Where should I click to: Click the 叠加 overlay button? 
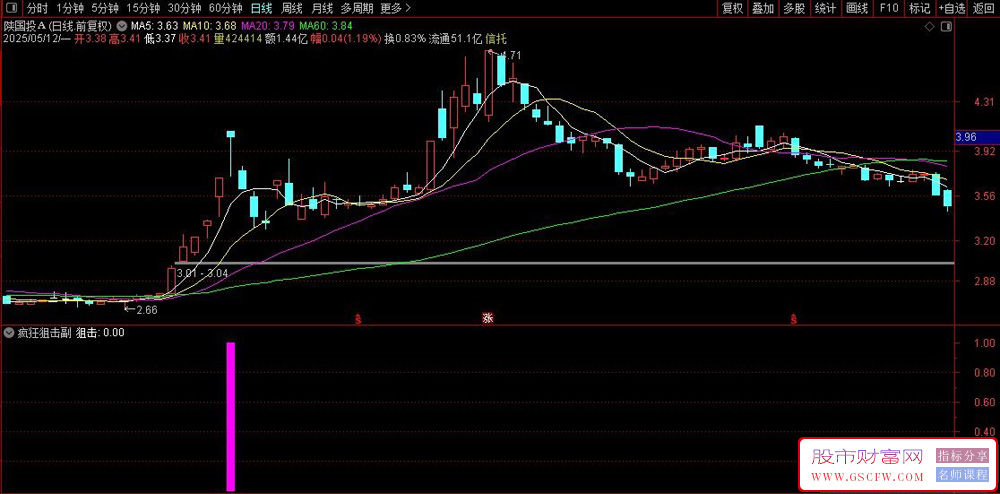763,8
